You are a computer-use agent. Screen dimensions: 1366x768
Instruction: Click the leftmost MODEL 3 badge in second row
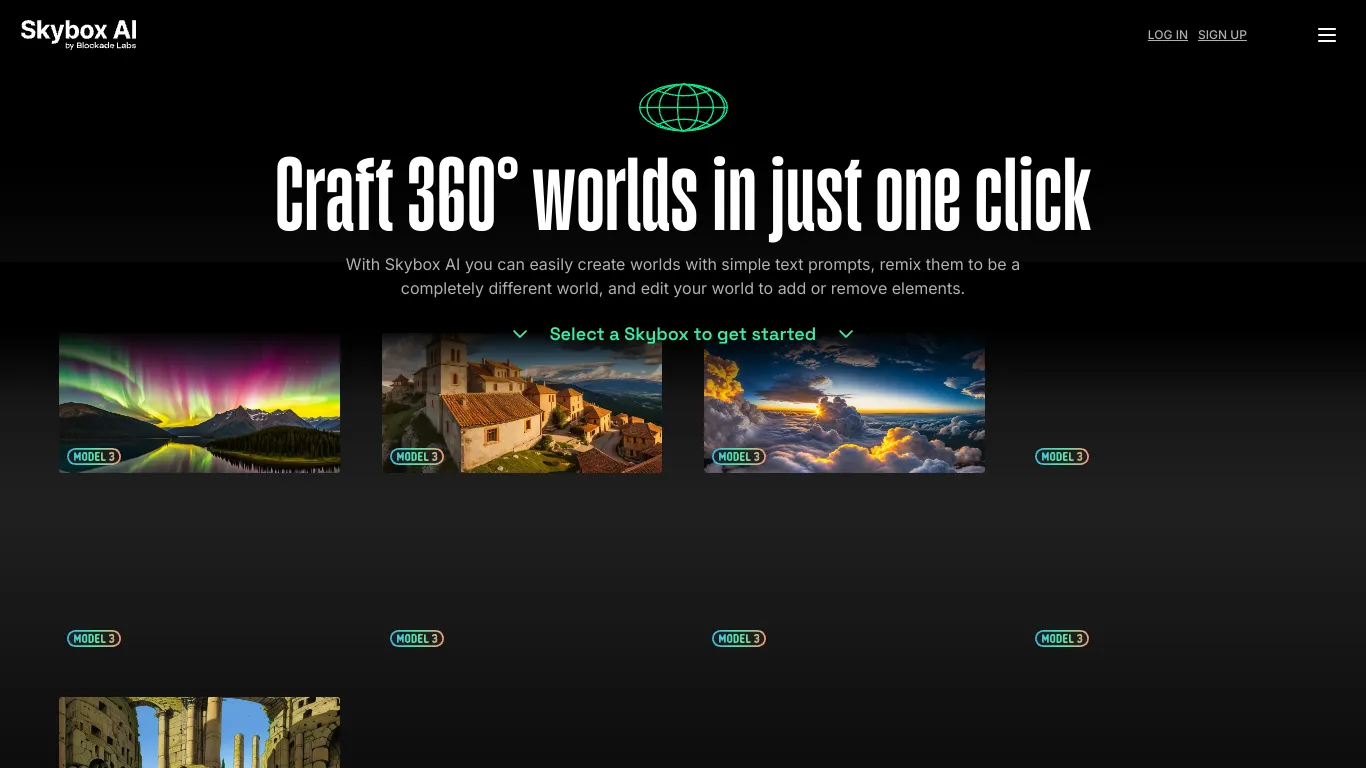point(94,638)
